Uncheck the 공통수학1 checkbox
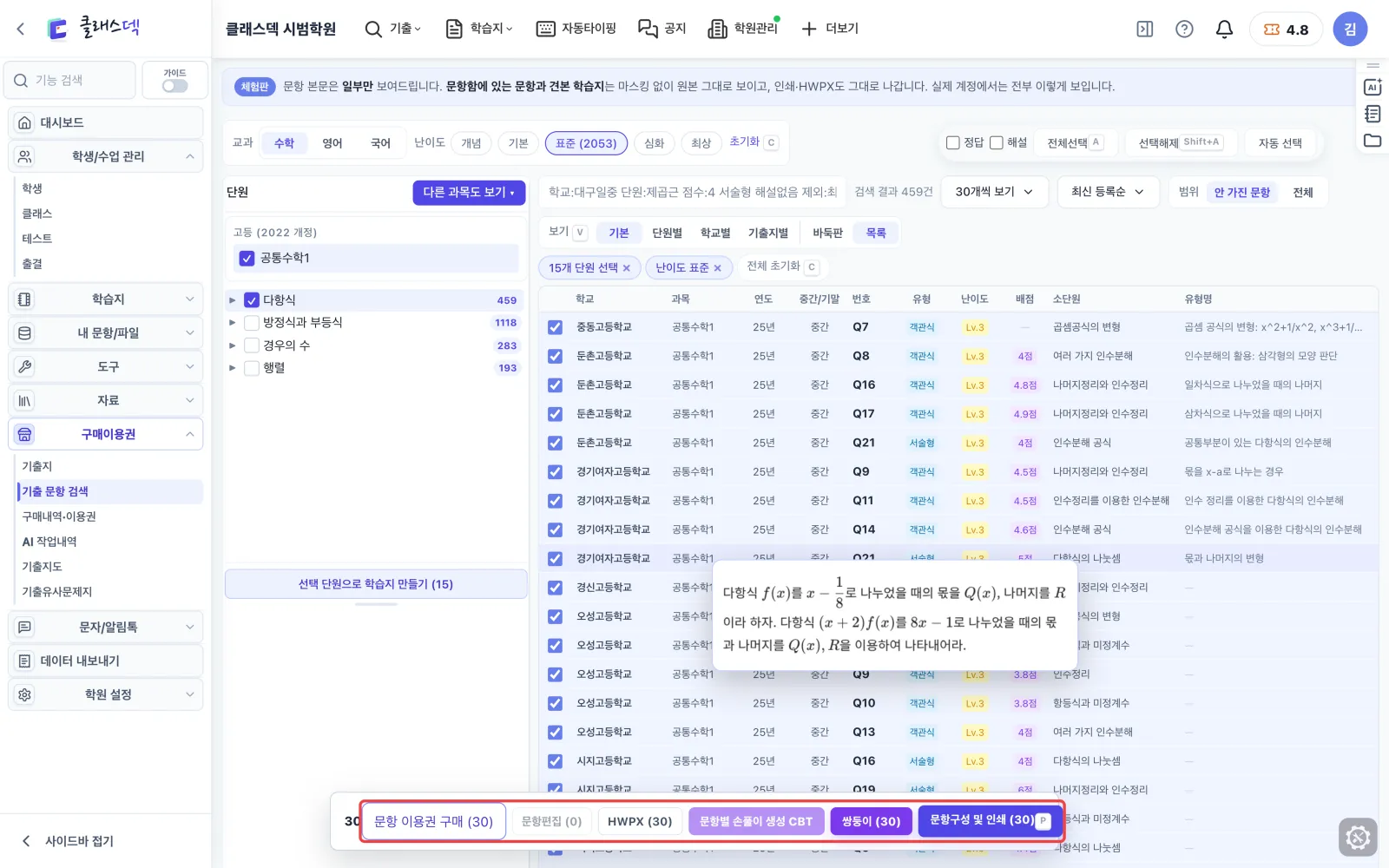 (x=247, y=258)
